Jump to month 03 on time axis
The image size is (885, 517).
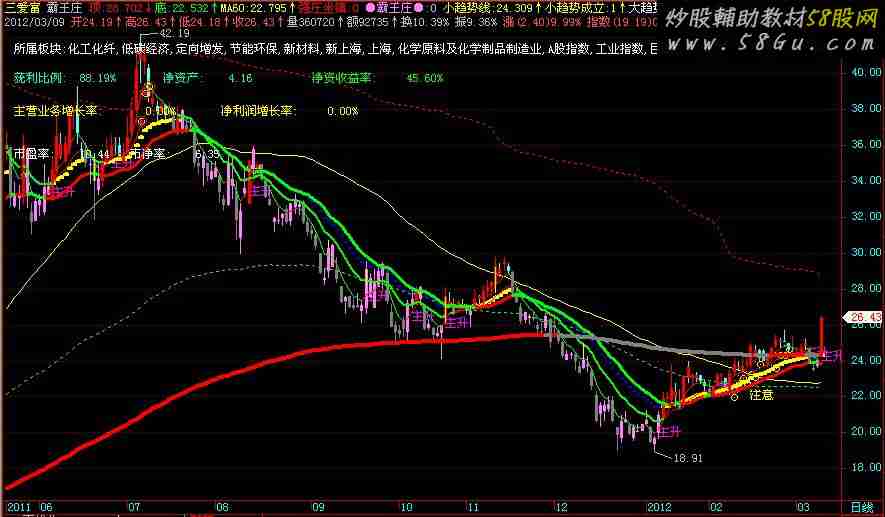point(803,507)
